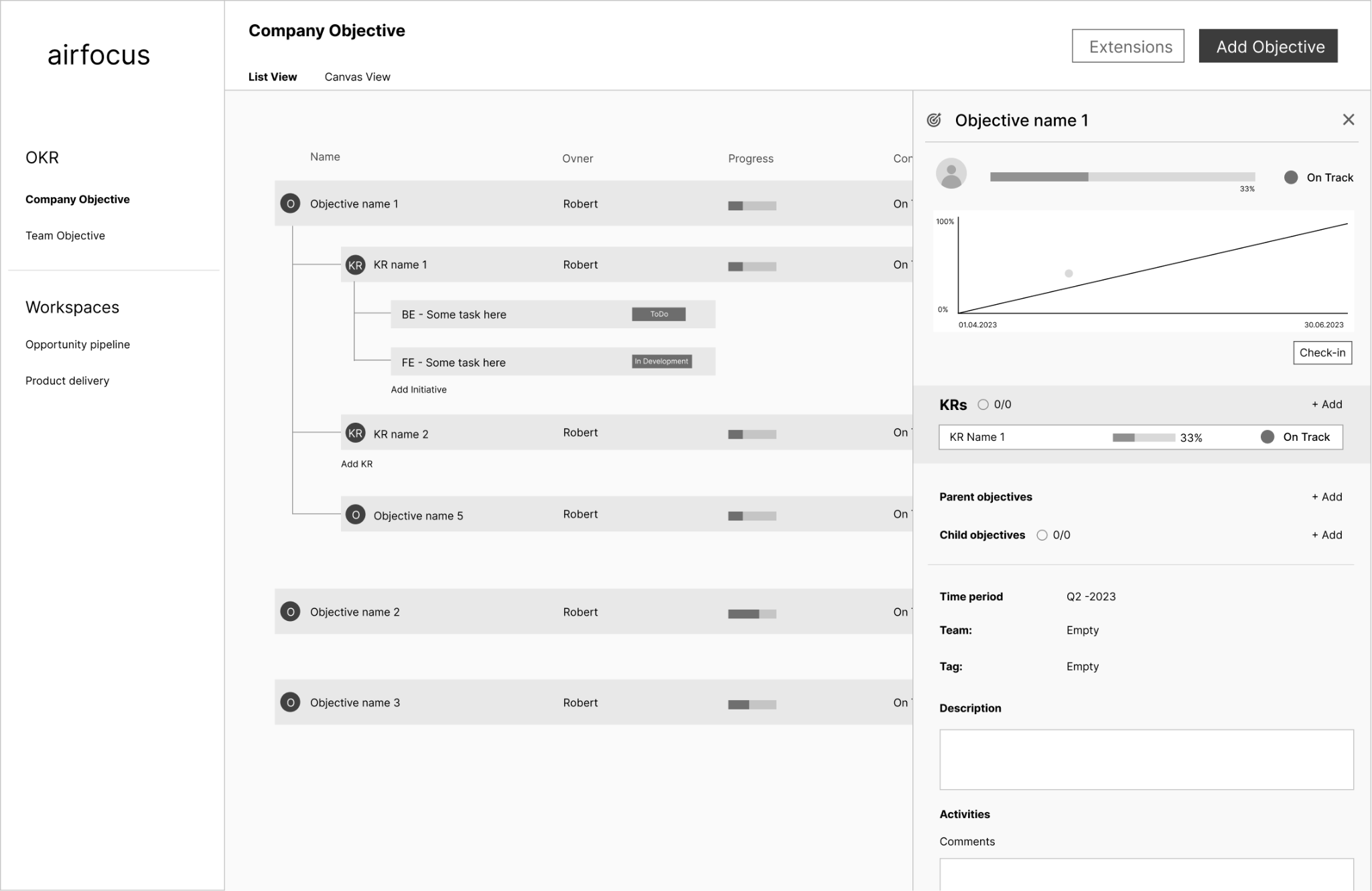Click the O icon of Objective name 2
This screenshot has height=891, width=1372.
290,612
